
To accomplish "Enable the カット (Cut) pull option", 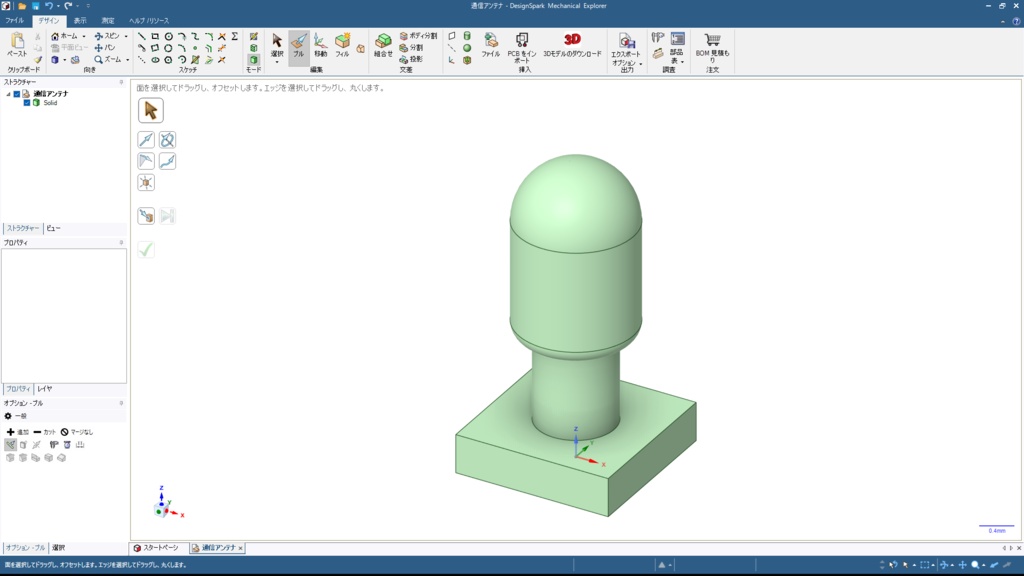I will pos(44,432).
